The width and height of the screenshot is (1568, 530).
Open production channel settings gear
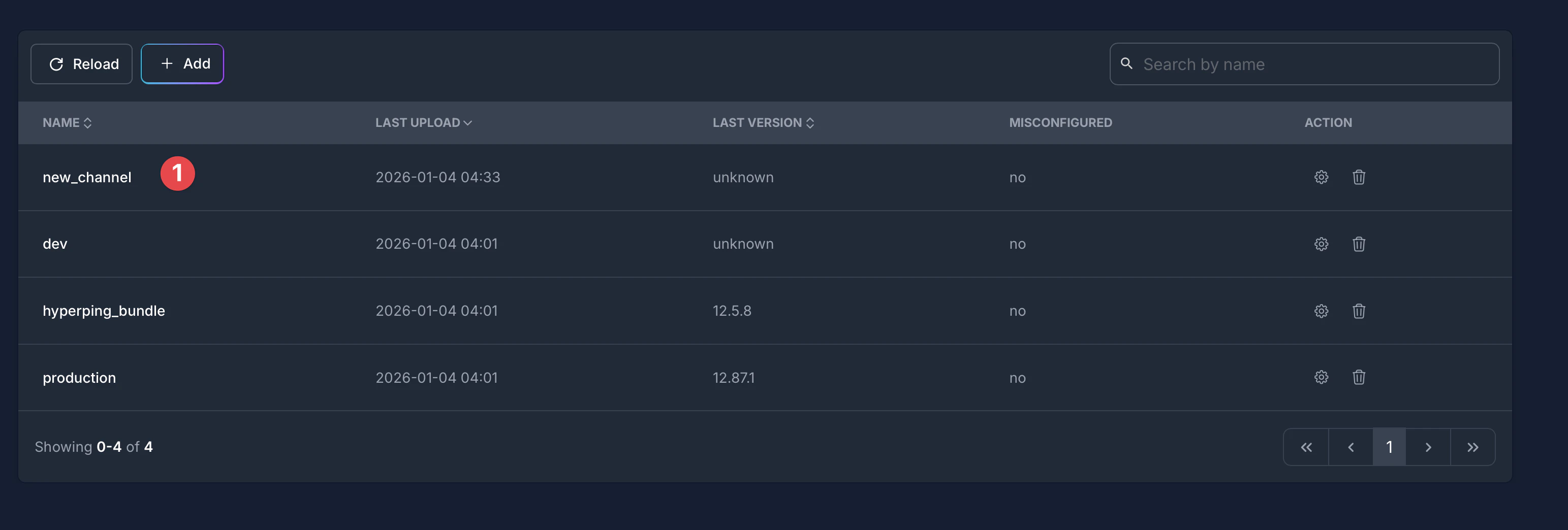coord(1320,377)
